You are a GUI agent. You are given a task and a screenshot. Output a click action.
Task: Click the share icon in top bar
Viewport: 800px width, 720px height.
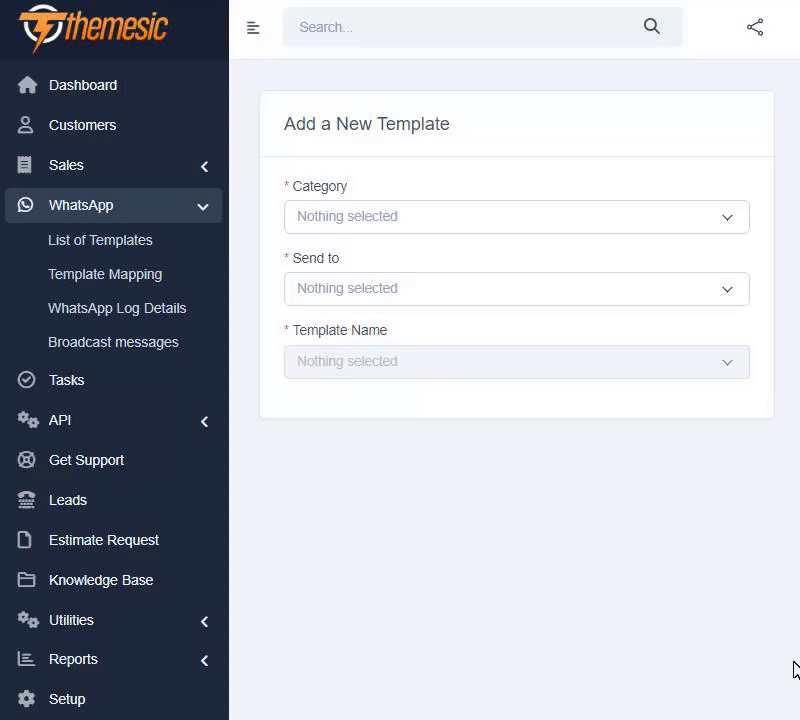[x=754, y=27]
